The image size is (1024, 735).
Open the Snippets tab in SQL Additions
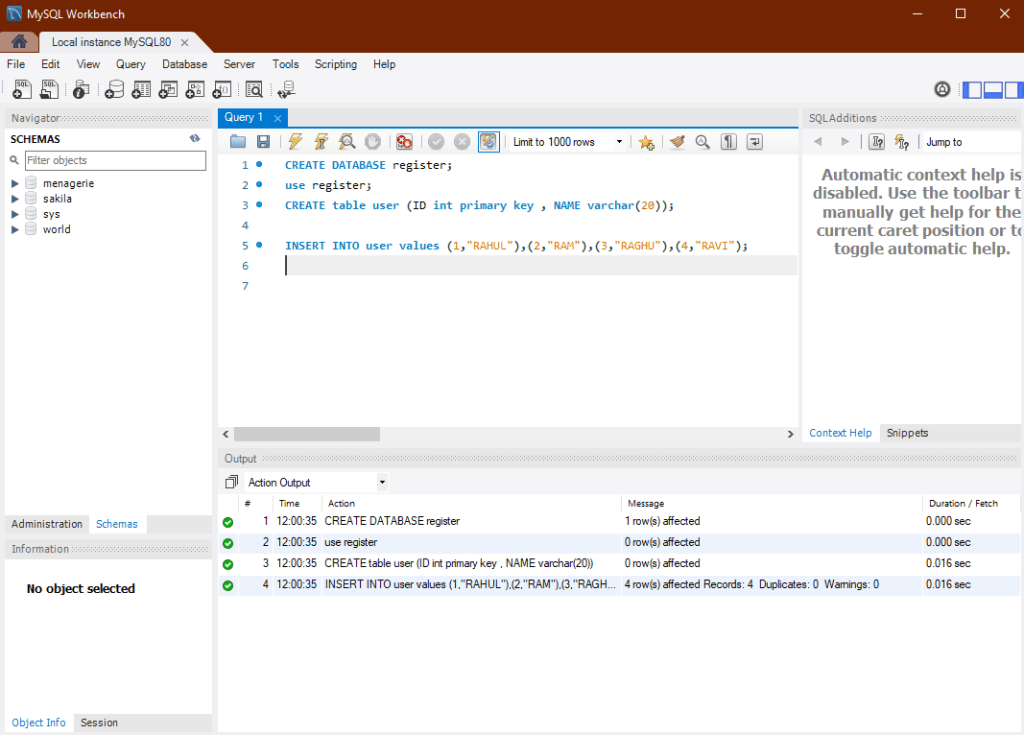coord(907,433)
